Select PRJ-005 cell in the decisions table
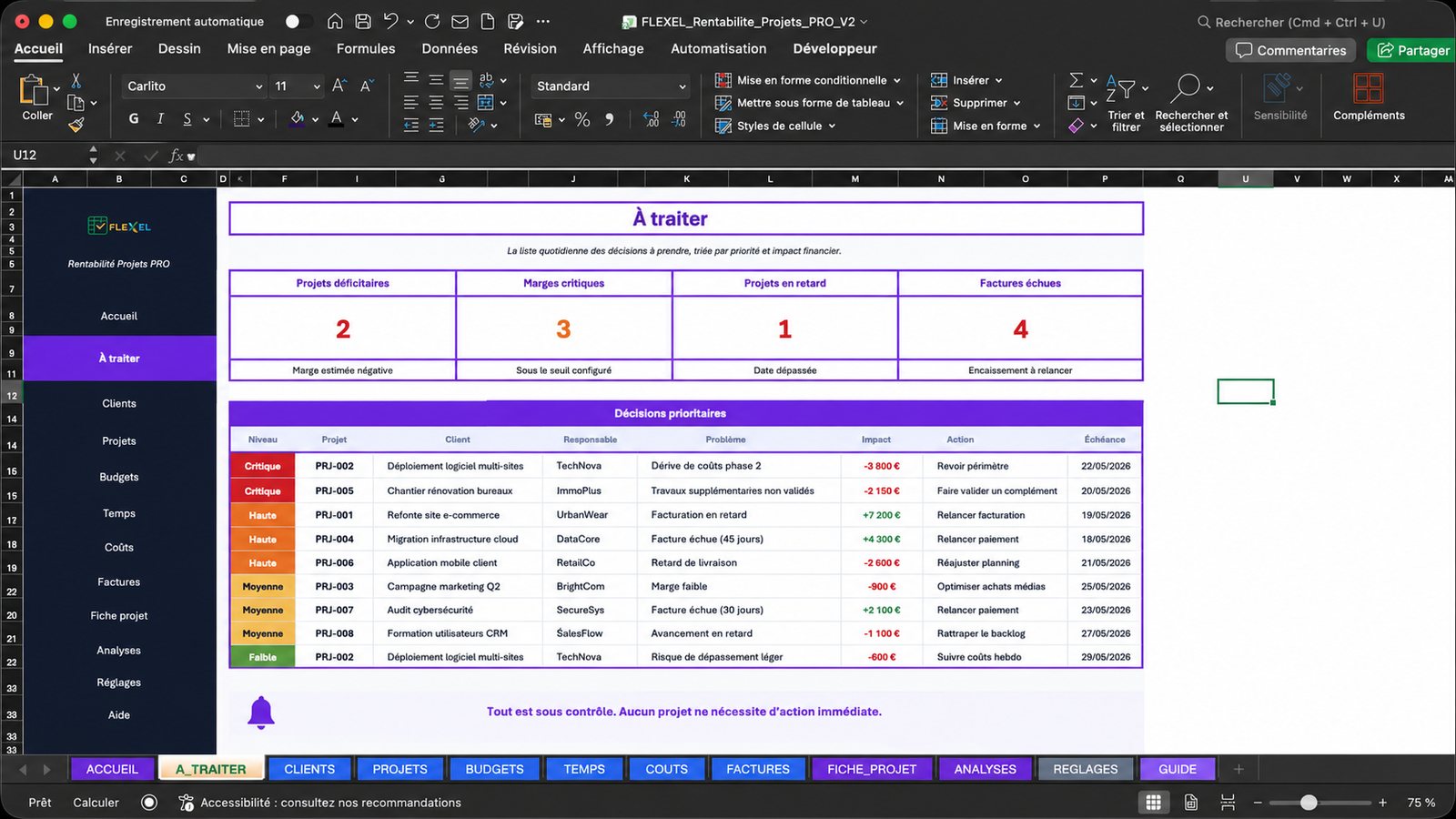 click(334, 490)
